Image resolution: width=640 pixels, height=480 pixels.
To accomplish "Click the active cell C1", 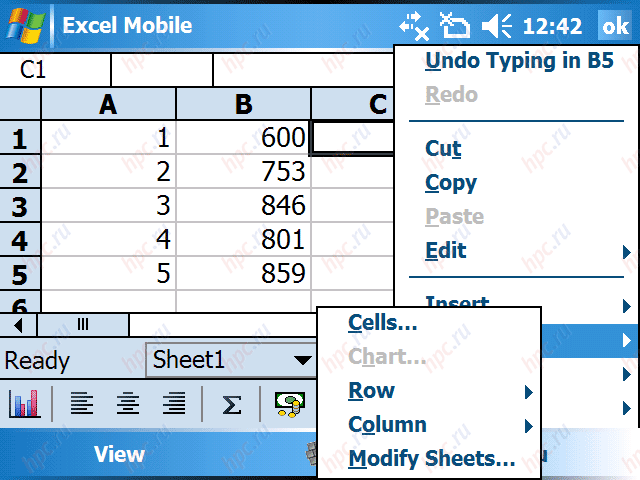I will [x=352, y=138].
